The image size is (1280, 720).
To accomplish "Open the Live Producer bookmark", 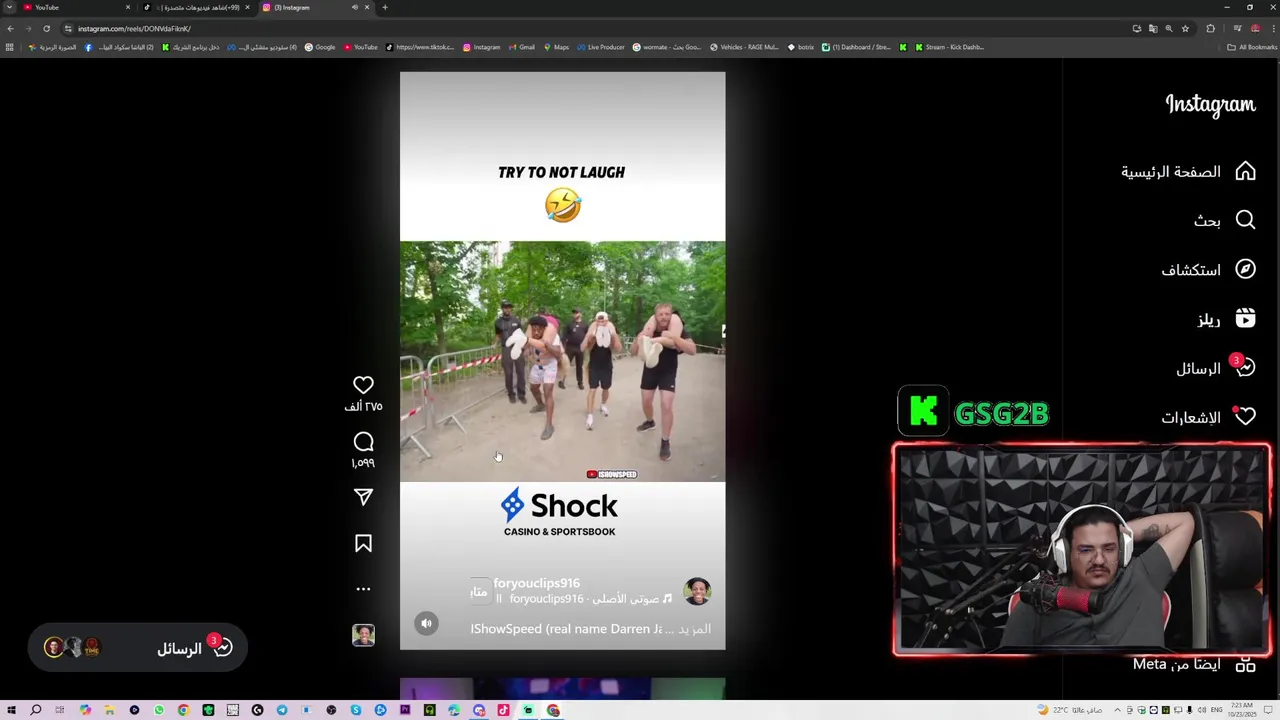I will point(601,47).
